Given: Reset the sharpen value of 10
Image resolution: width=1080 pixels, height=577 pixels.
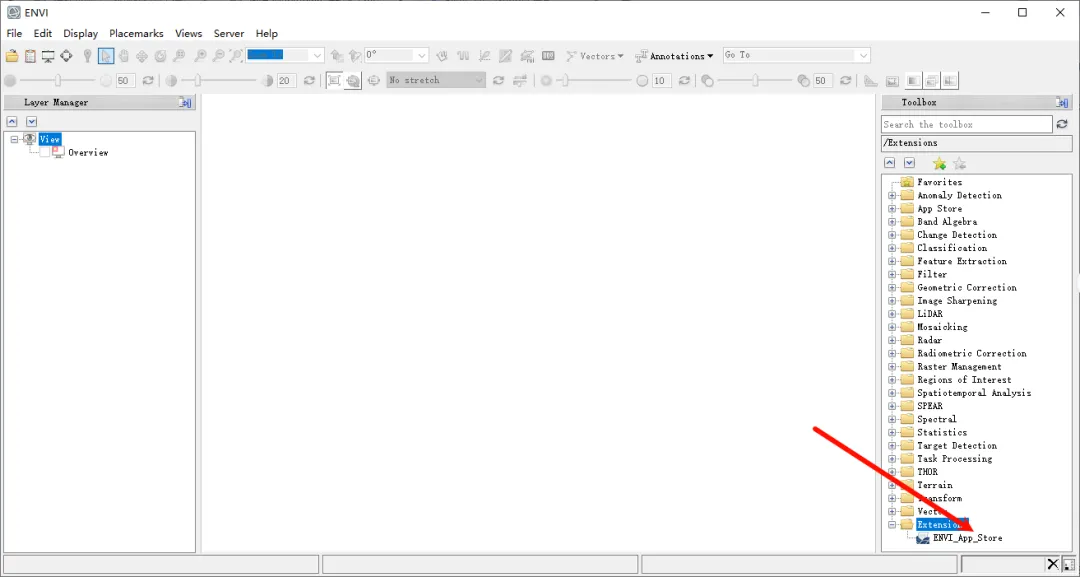Looking at the screenshot, I should click(x=684, y=81).
